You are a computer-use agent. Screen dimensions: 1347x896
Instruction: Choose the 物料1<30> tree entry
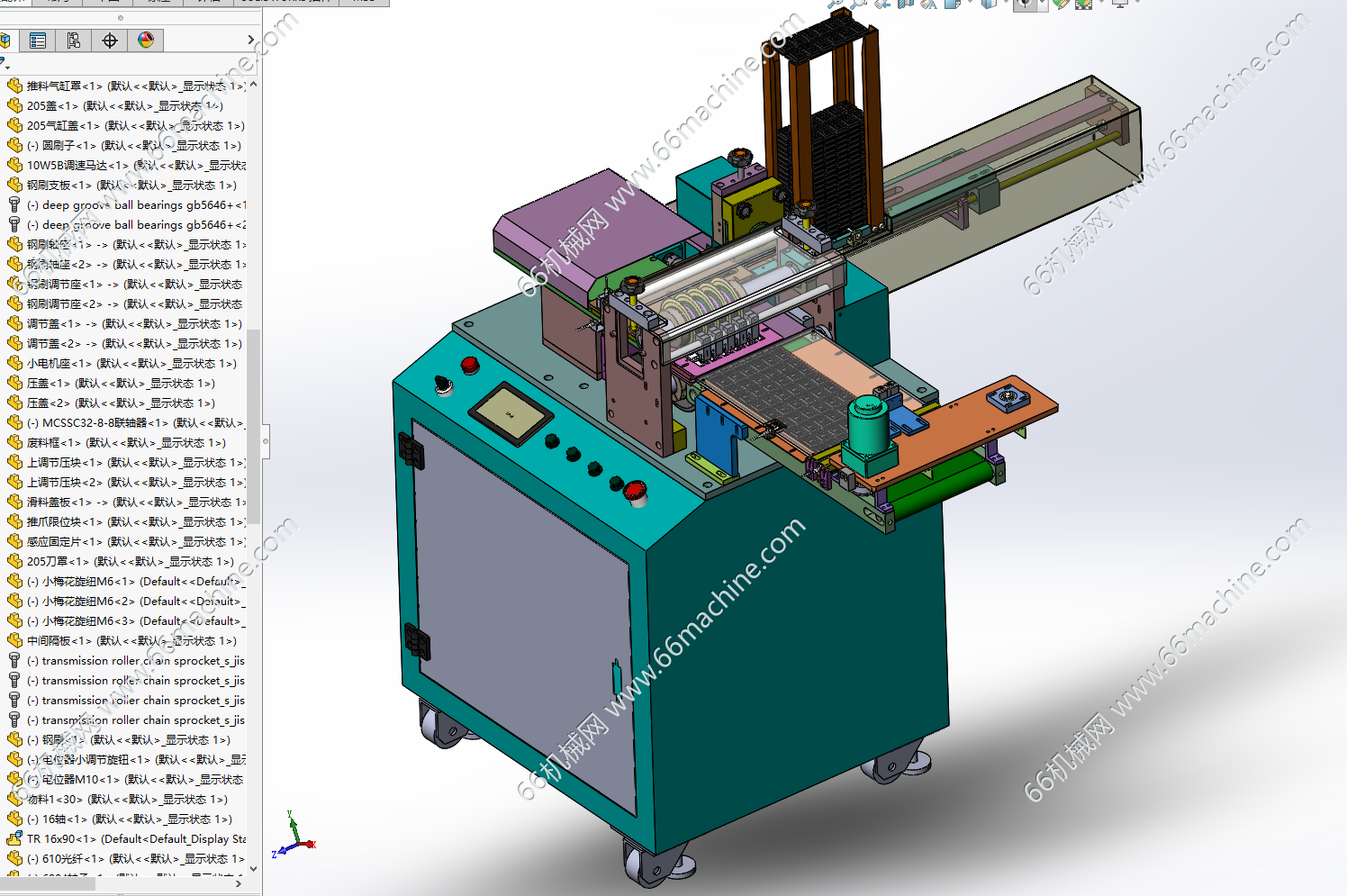(54, 800)
